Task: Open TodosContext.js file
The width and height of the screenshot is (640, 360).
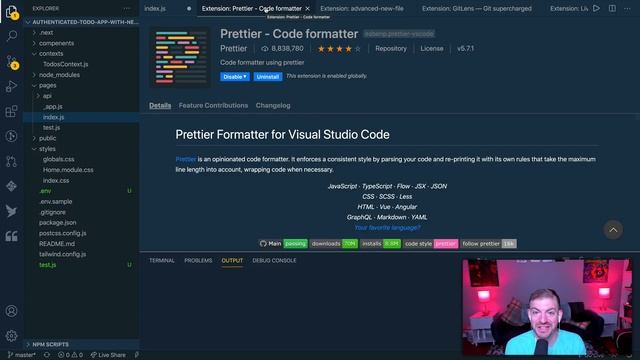Action: point(81,64)
